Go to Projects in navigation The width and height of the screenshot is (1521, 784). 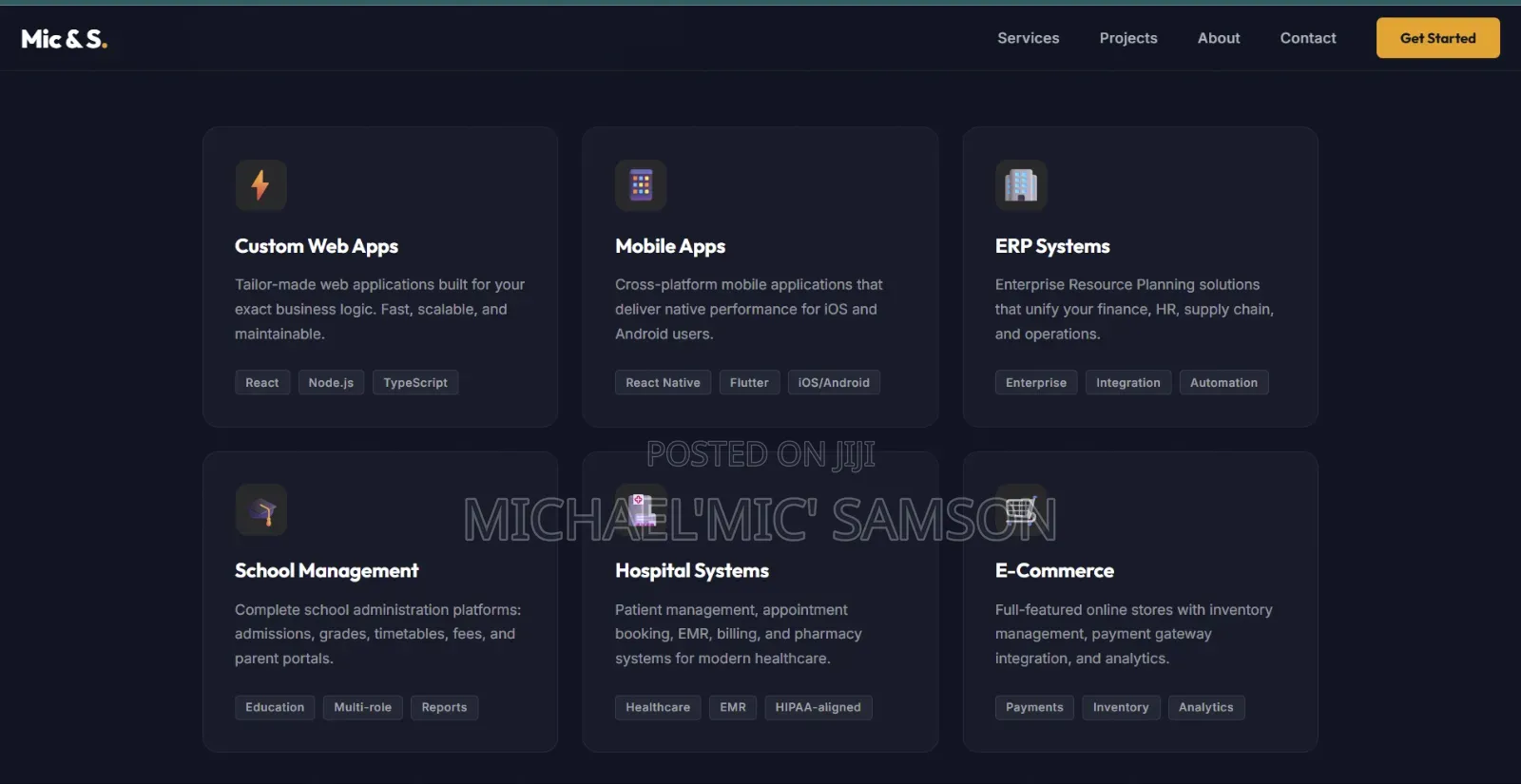point(1128,38)
